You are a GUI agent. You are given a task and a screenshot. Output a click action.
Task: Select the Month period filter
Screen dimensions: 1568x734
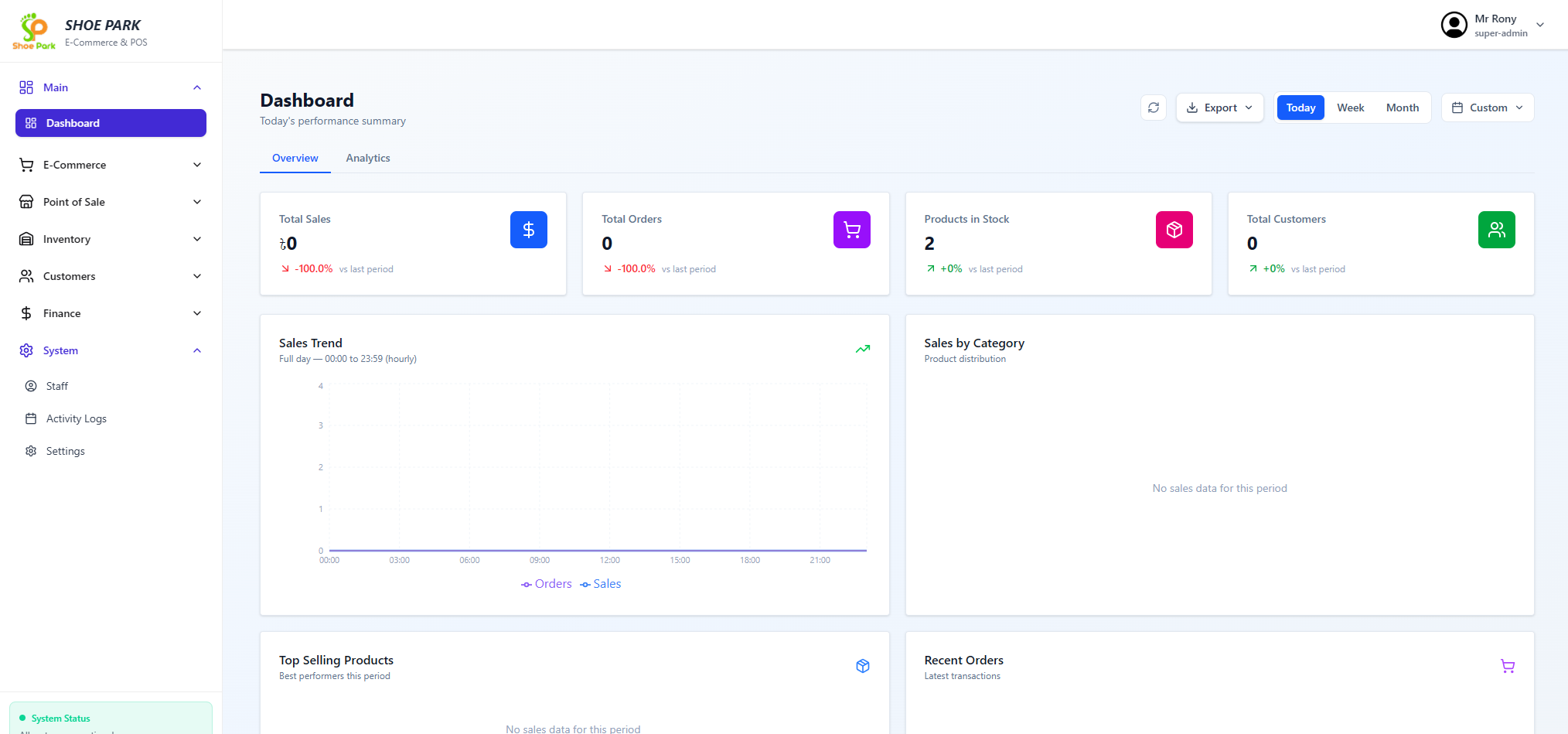click(x=1403, y=108)
